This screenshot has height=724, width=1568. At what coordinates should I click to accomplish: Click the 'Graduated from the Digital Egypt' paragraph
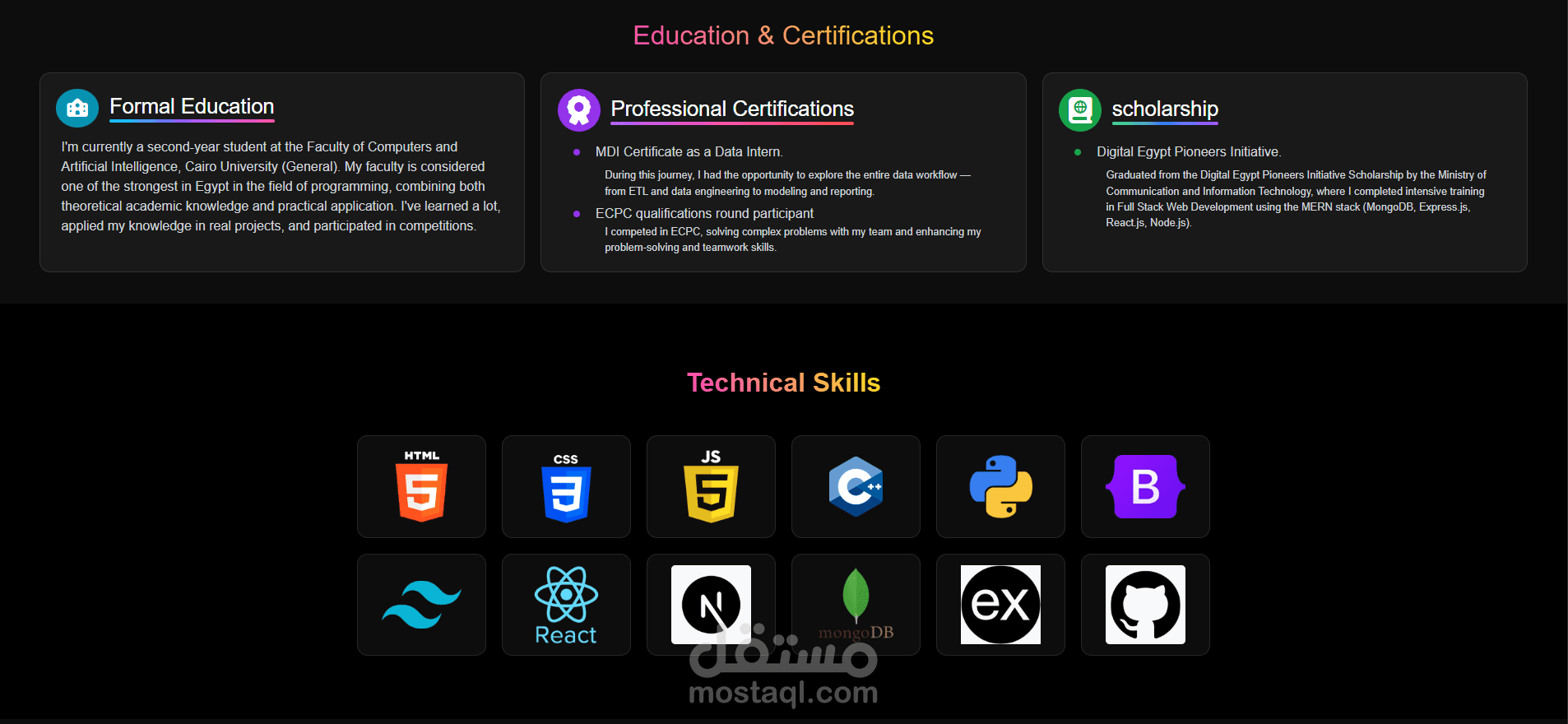tap(1296, 198)
